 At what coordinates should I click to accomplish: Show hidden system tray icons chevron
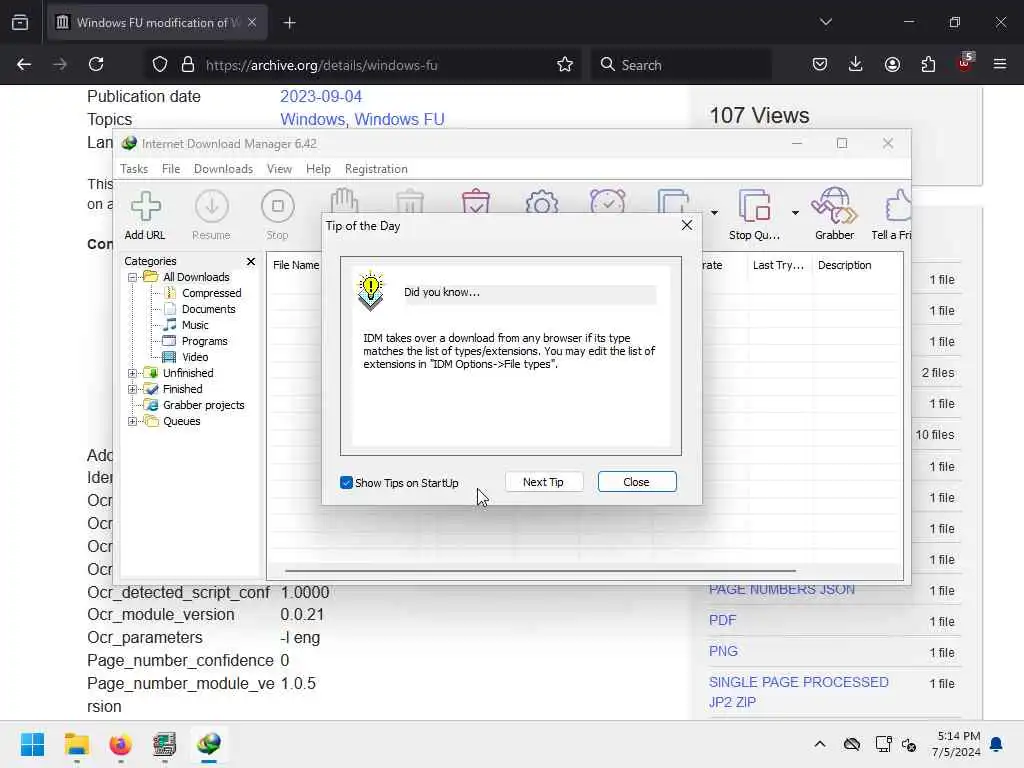pos(820,744)
